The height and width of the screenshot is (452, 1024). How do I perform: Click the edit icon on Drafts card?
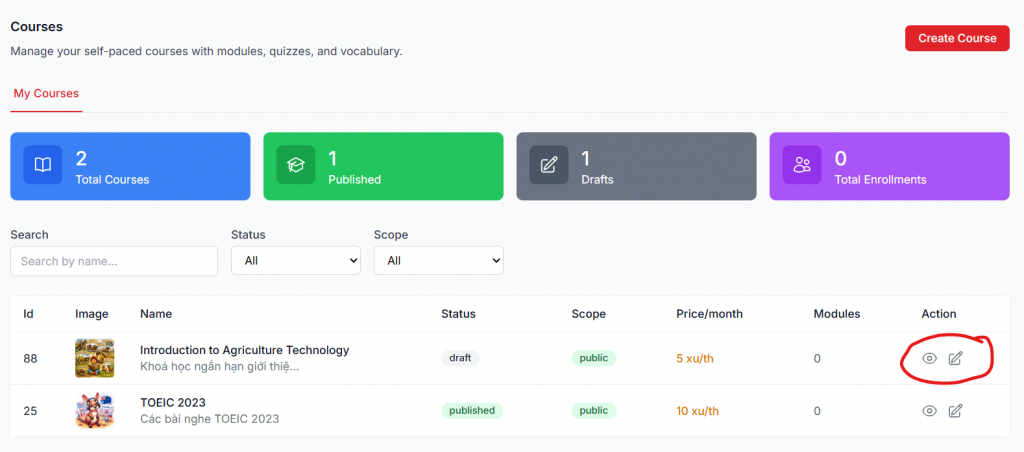[549, 165]
